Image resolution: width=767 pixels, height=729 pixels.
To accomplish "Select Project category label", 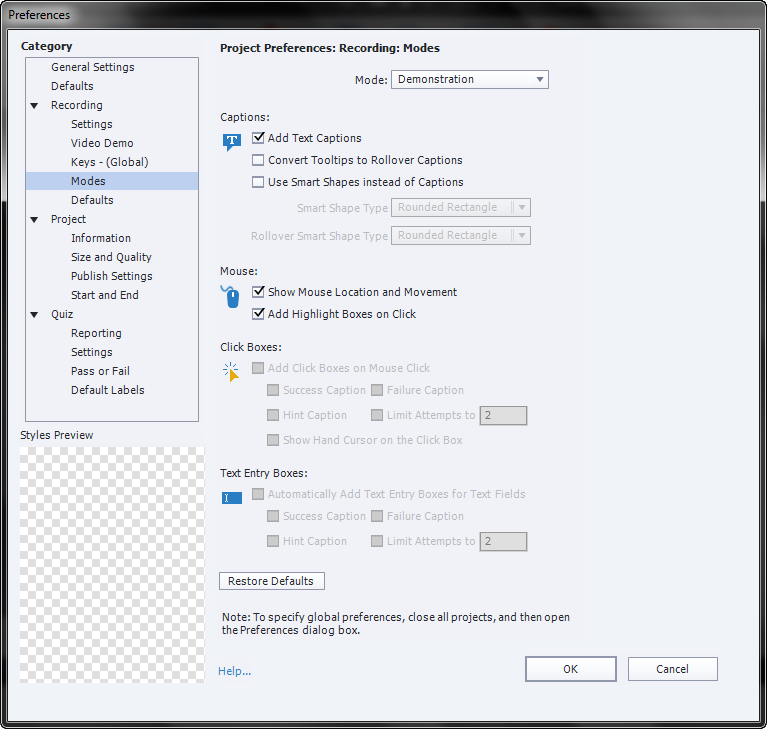I will pos(68,219).
